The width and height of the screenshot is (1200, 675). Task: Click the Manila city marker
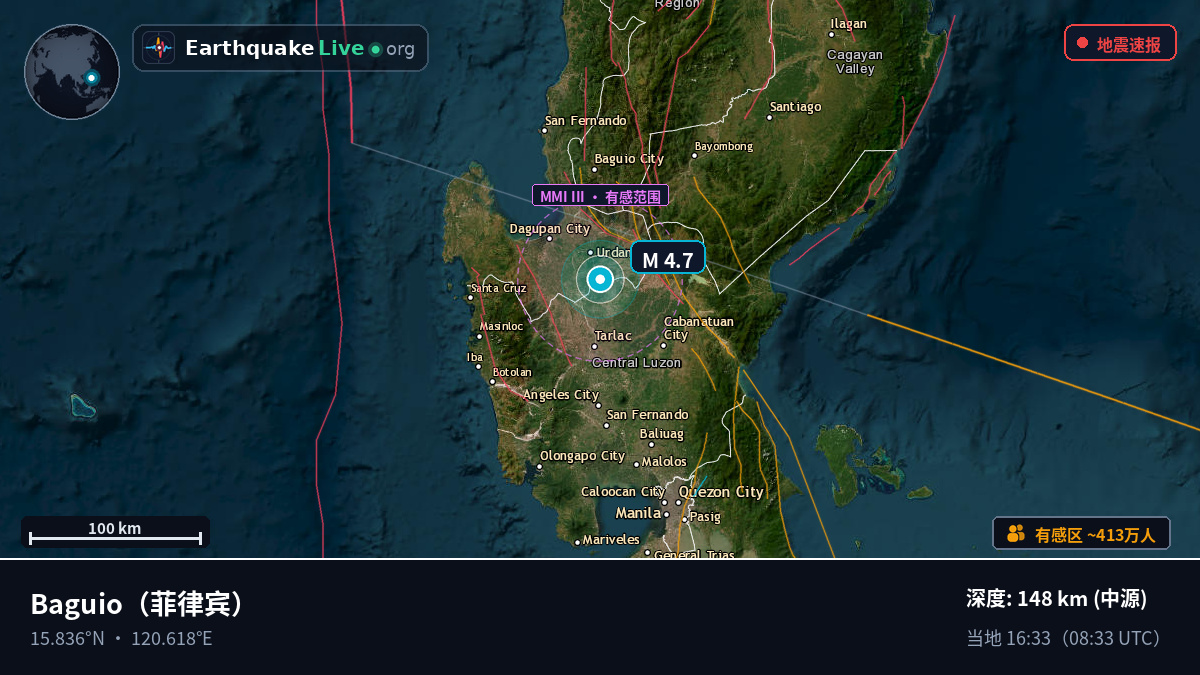point(666,513)
